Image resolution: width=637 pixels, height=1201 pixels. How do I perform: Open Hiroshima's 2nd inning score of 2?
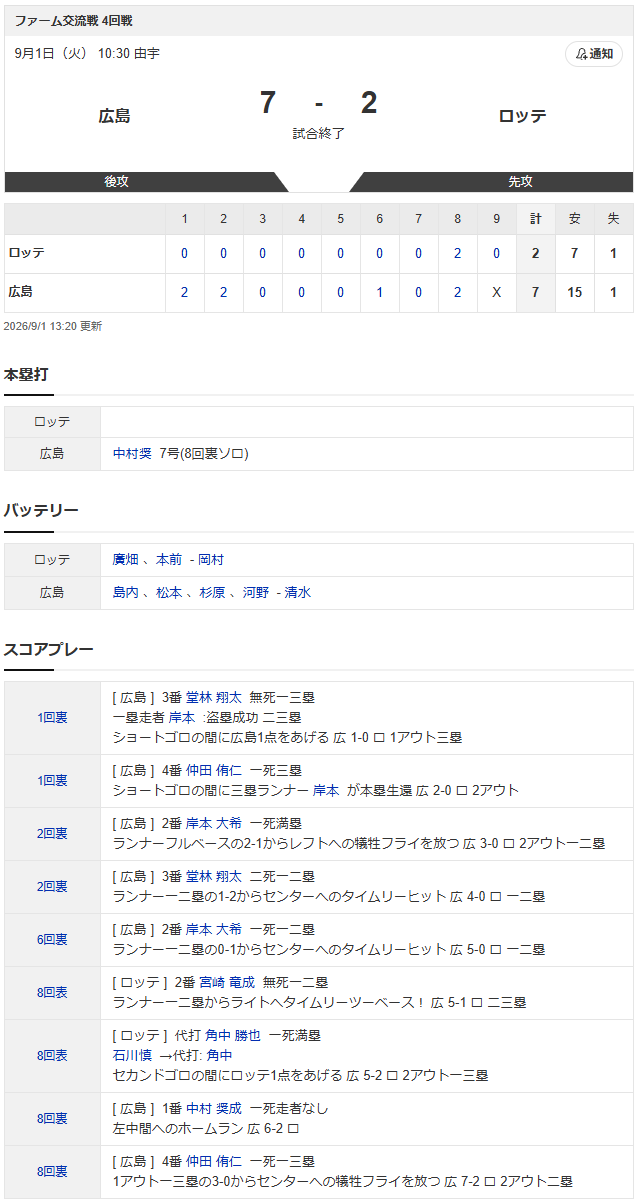[x=223, y=293]
